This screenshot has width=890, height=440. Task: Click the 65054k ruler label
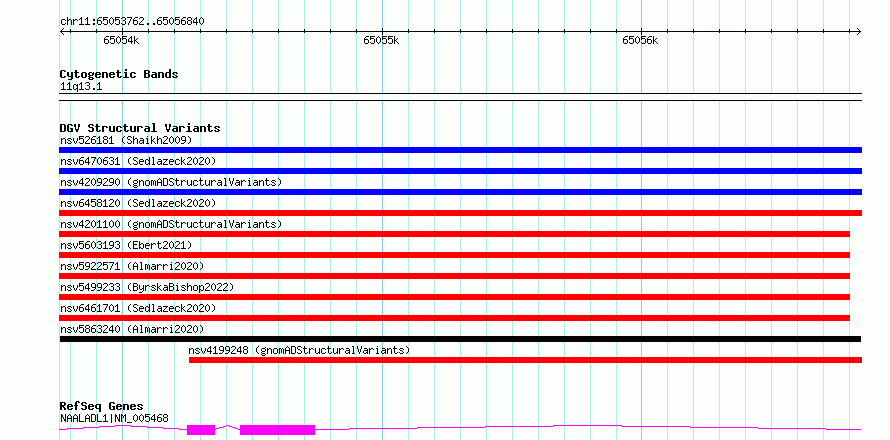click(121, 40)
